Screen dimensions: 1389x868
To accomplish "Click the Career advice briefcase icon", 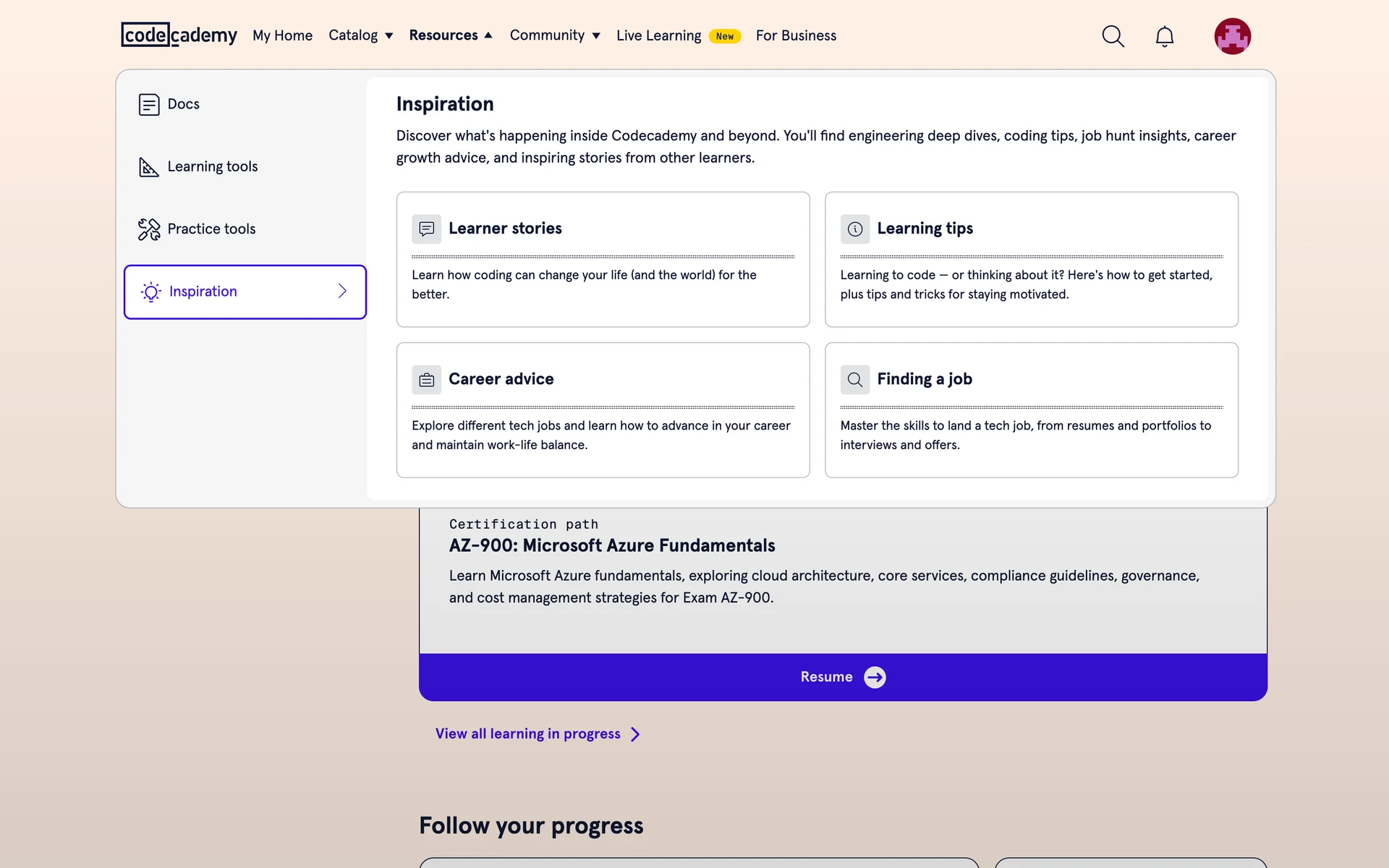I will click(x=426, y=380).
